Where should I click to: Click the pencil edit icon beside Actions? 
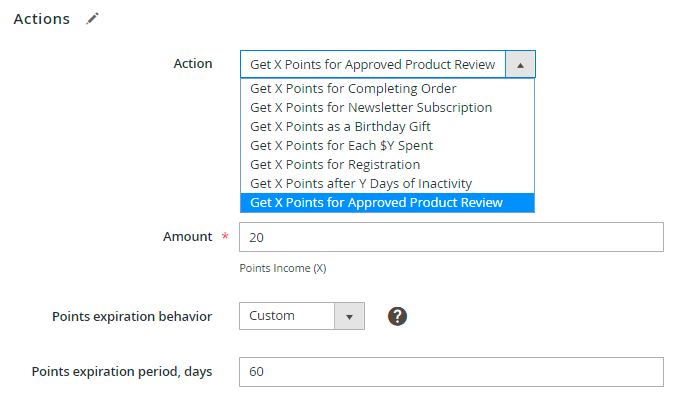(x=93, y=19)
